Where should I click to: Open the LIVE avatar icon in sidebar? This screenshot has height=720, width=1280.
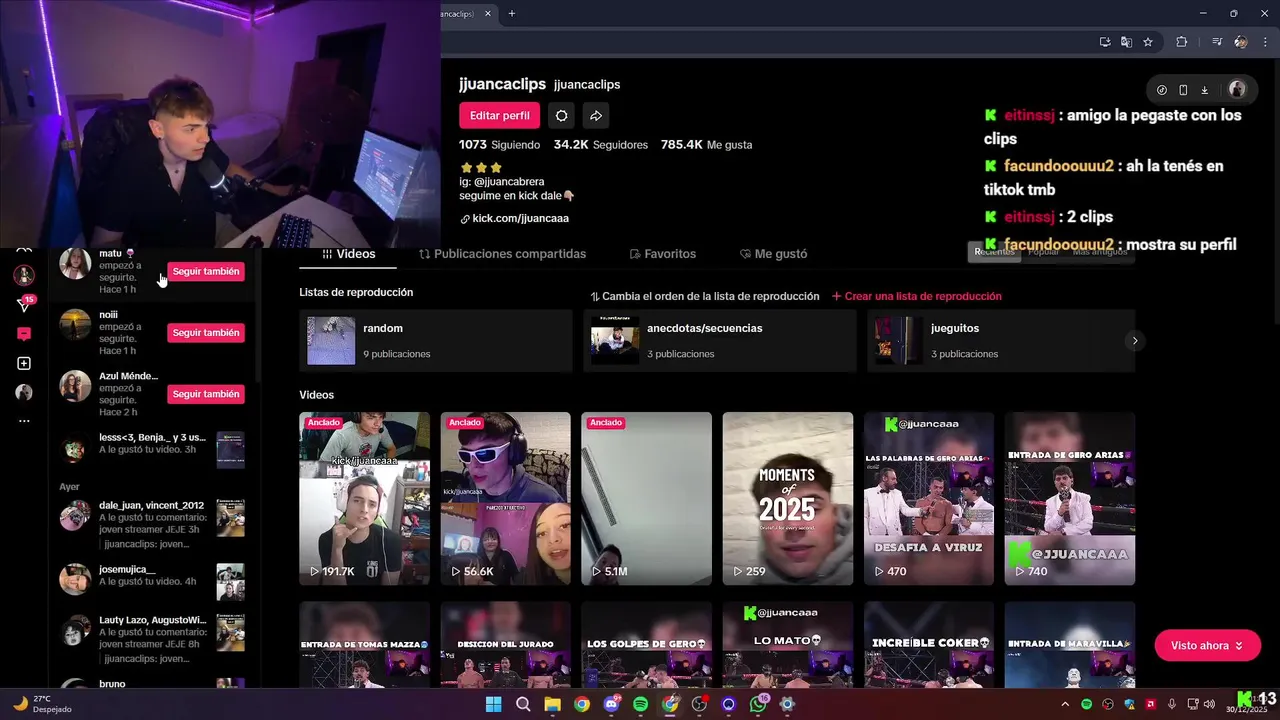(x=24, y=275)
